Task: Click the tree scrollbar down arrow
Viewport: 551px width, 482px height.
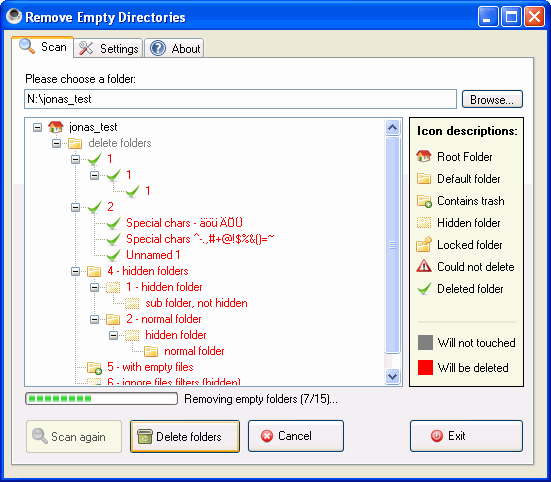Action: 393,376
